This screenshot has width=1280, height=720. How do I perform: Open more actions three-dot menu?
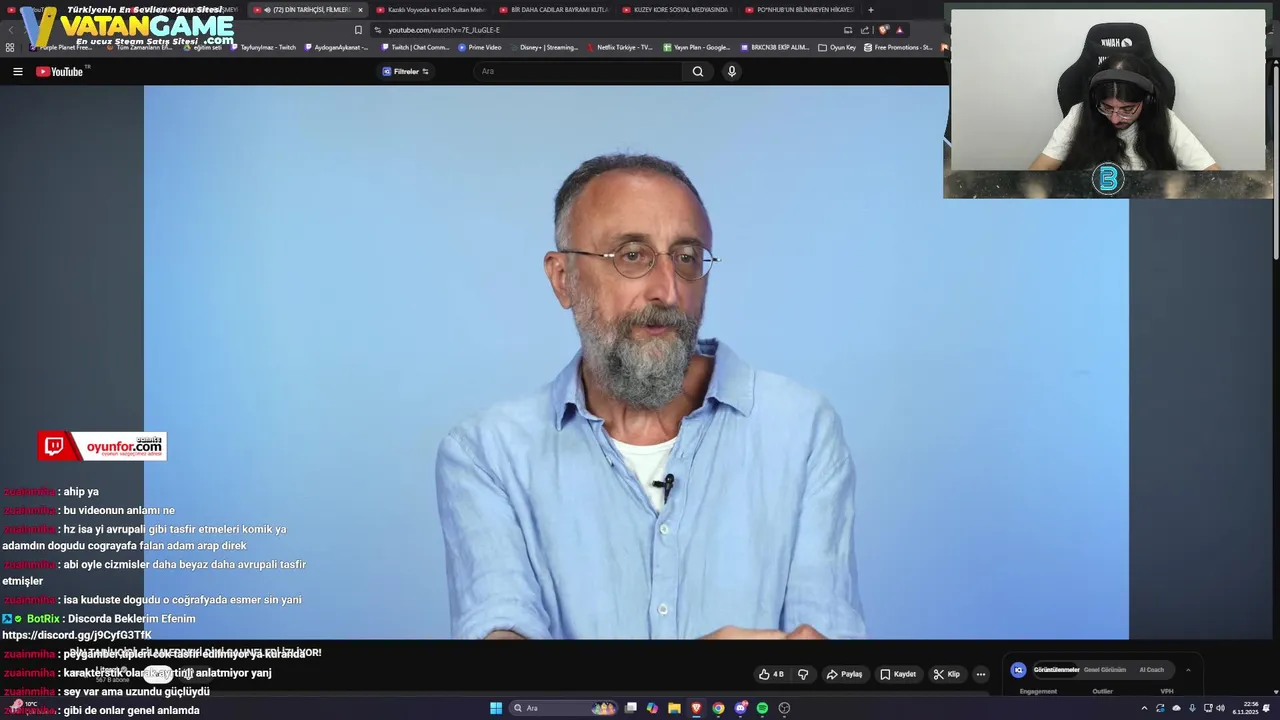click(x=980, y=674)
